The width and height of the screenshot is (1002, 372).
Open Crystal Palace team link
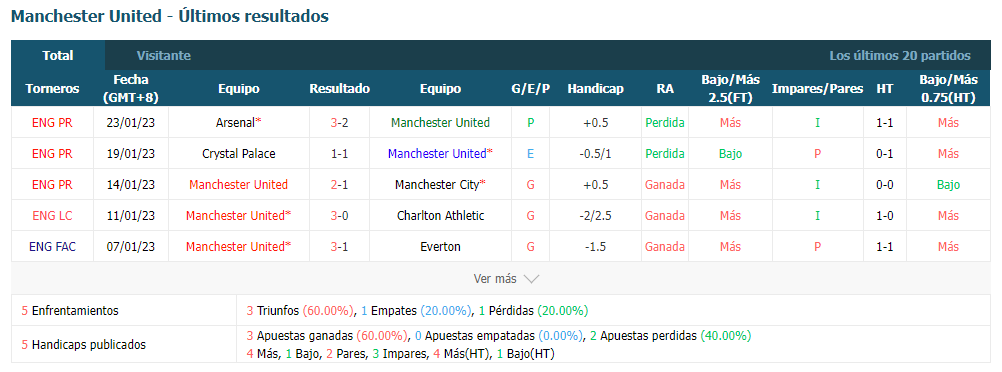(x=239, y=154)
